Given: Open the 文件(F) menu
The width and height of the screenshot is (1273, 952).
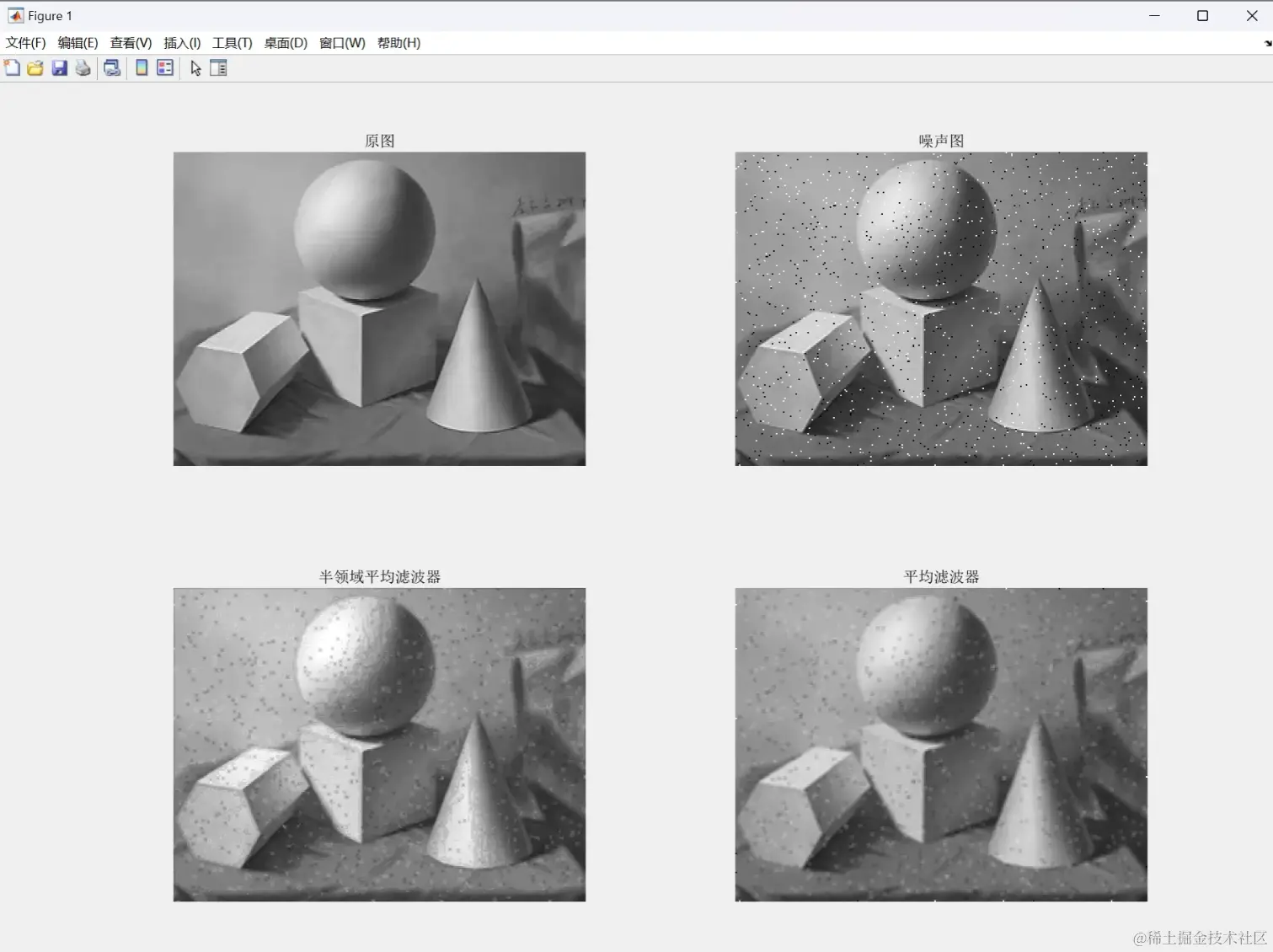Looking at the screenshot, I should [26, 43].
